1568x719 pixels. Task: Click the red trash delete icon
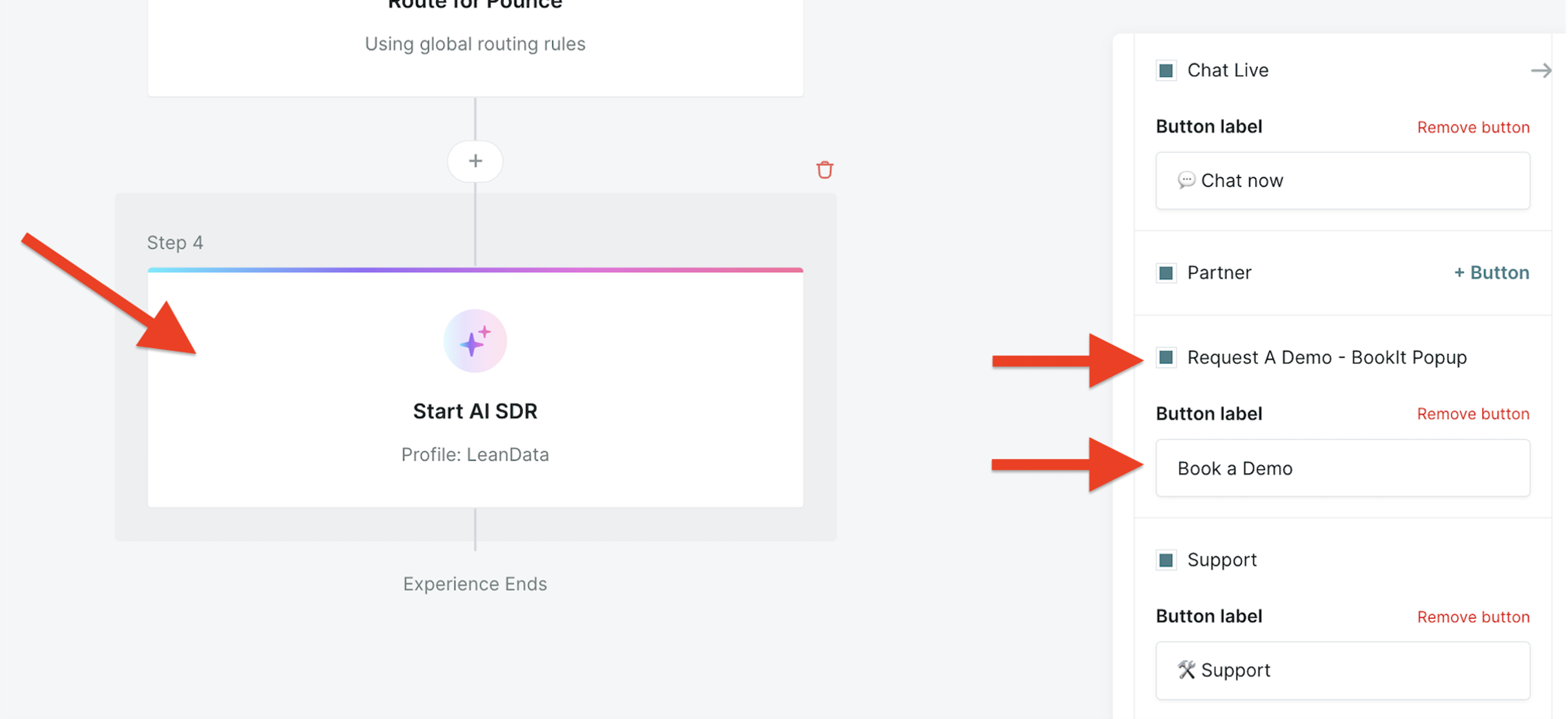[825, 170]
